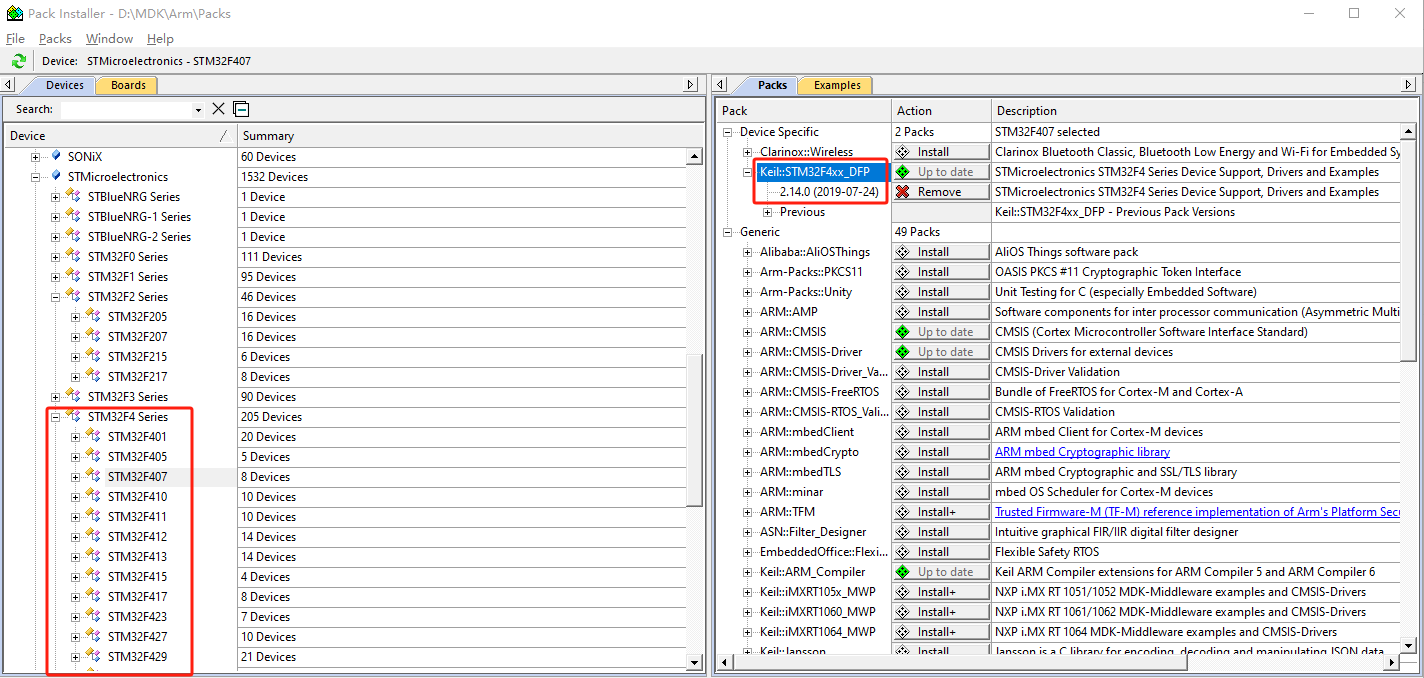Open the Help menu

(160, 39)
